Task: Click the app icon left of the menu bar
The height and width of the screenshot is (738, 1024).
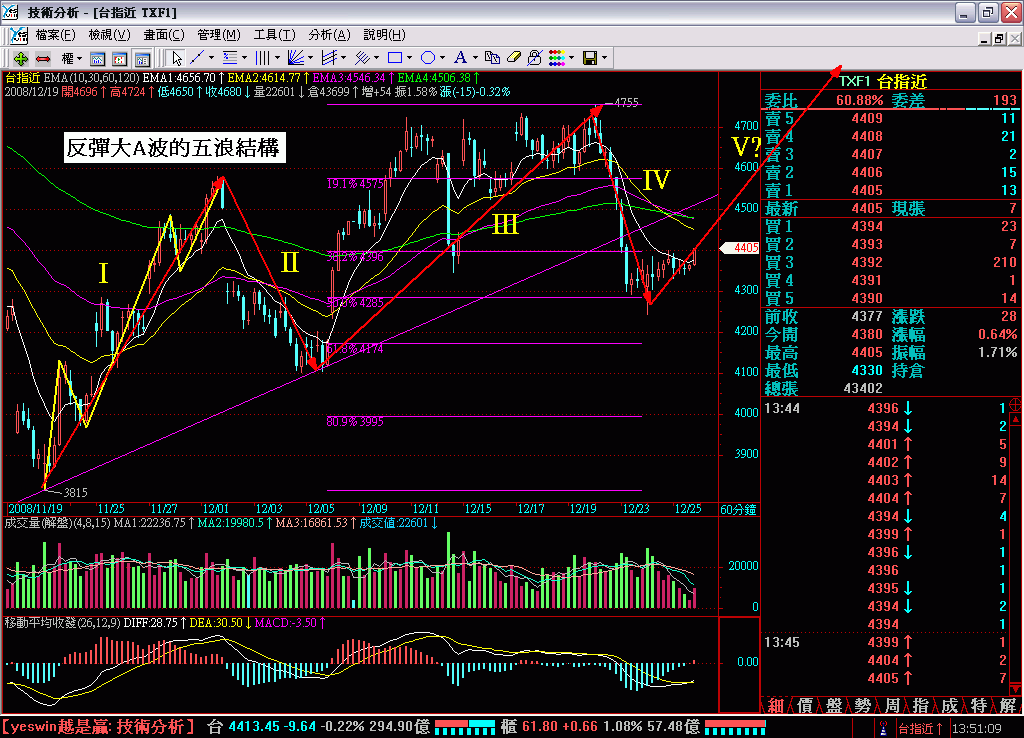Action: coord(18,35)
